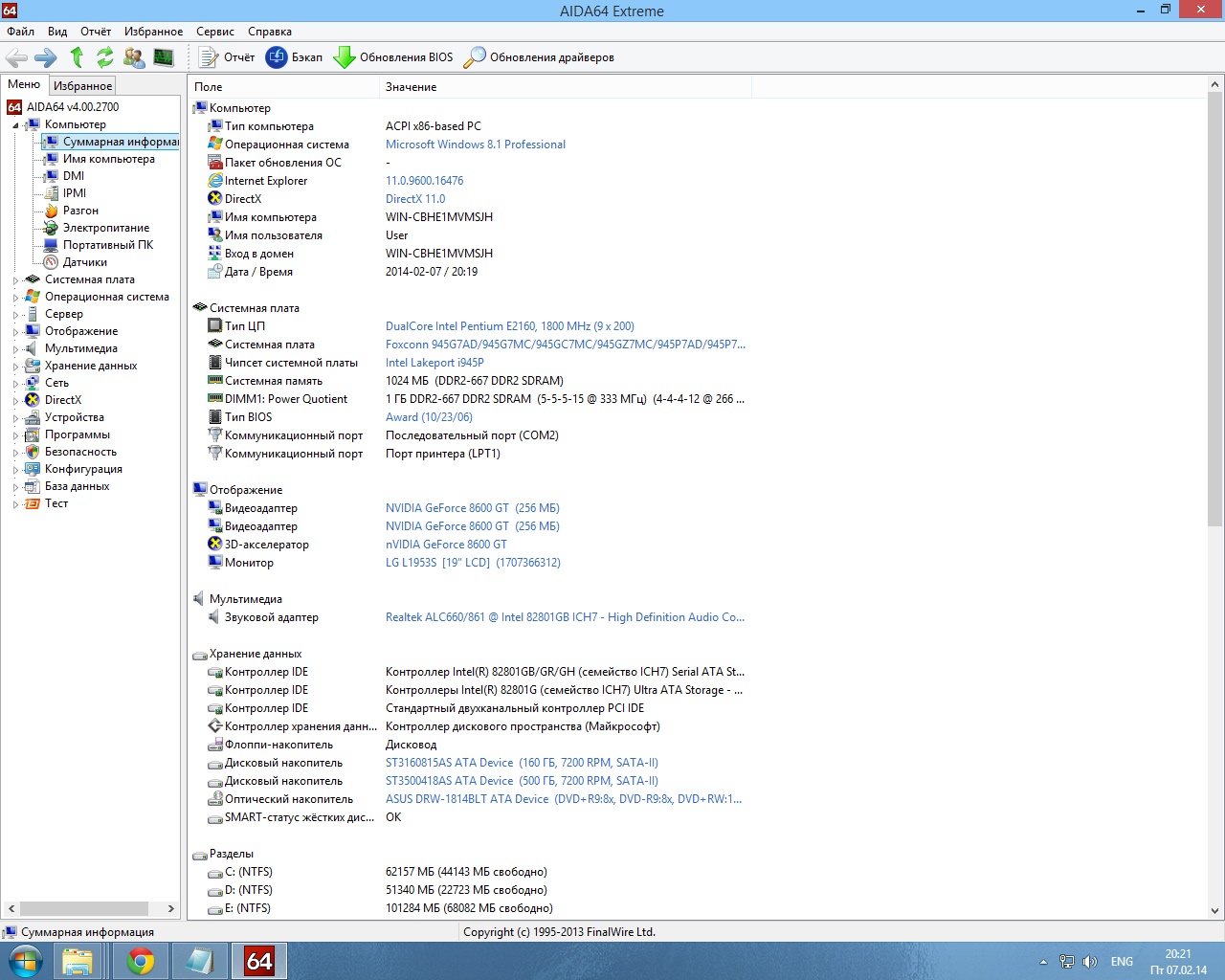Open the ASUS DRW-1814BLT ATA Device link
Image resolution: width=1225 pixels, height=980 pixels.
point(564,799)
